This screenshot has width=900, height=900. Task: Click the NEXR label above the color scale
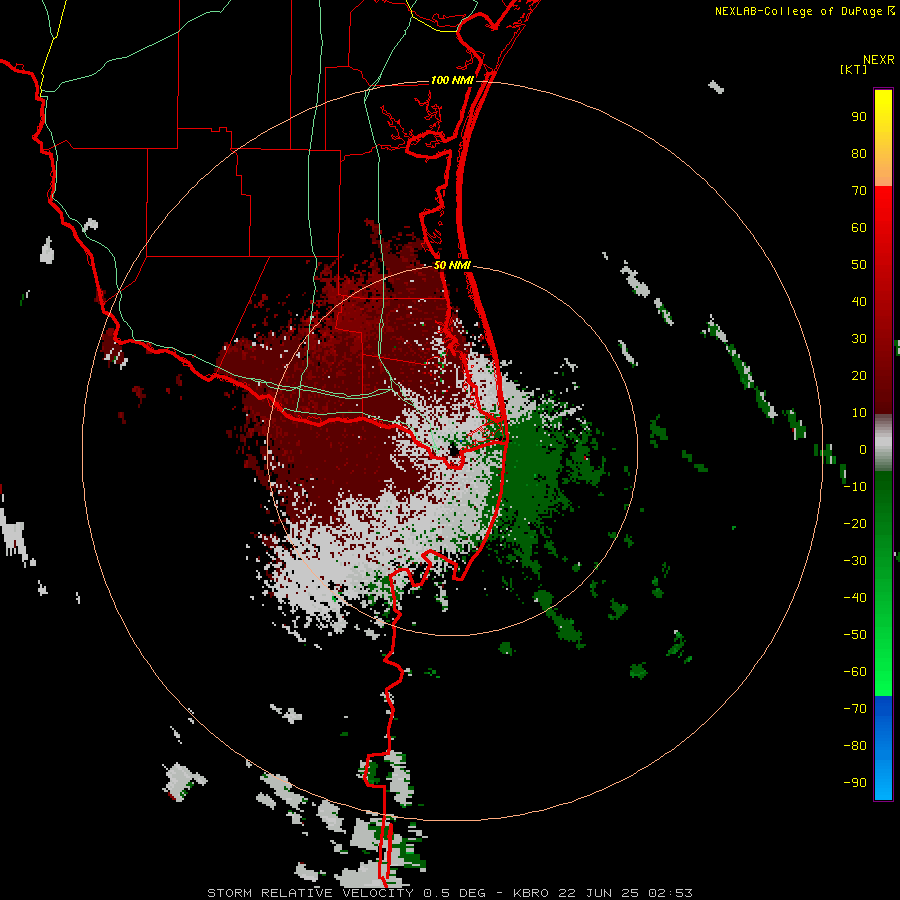pyautogui.click(x=879, y=60)
